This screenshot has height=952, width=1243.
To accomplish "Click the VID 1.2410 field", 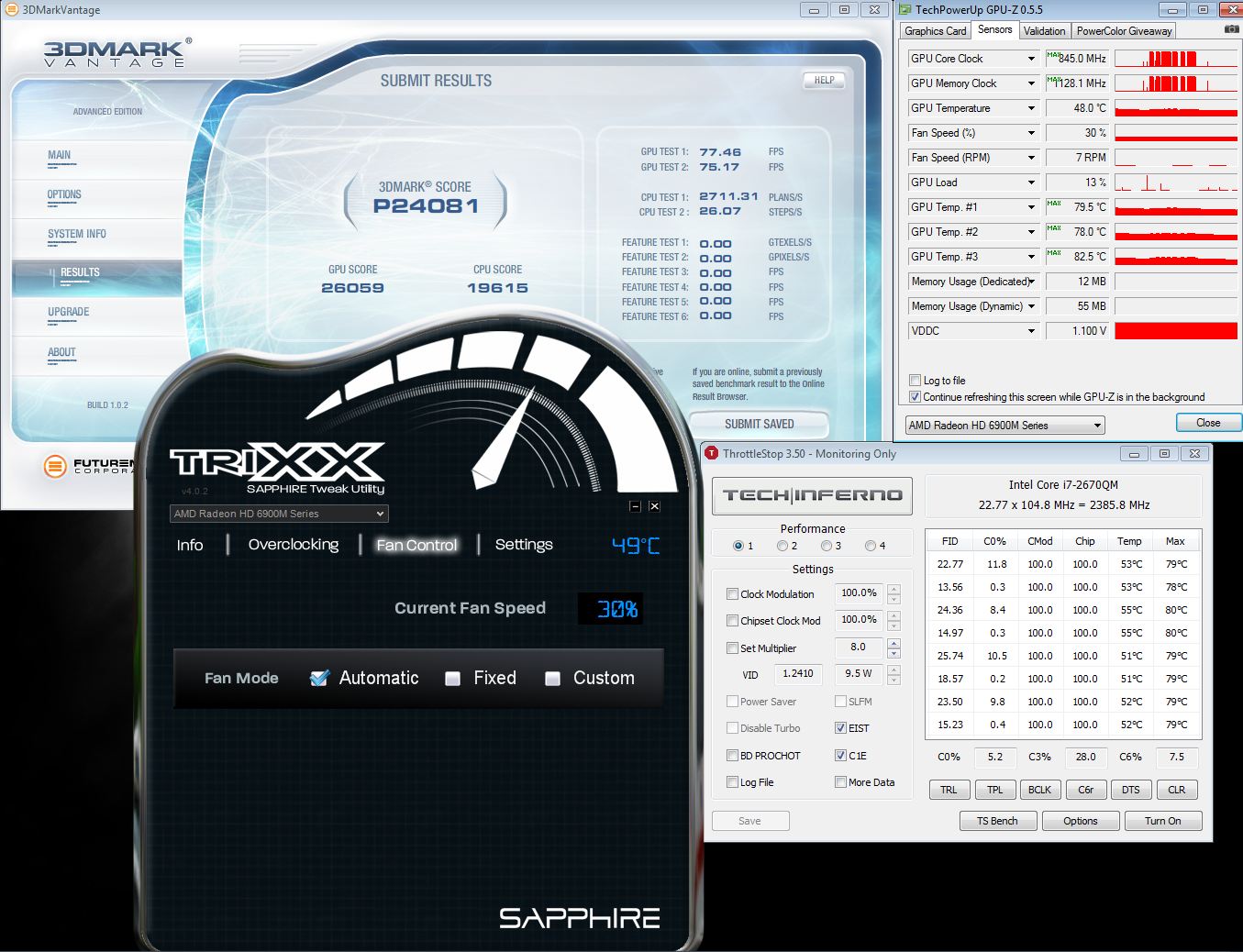I will coord(797,674).
